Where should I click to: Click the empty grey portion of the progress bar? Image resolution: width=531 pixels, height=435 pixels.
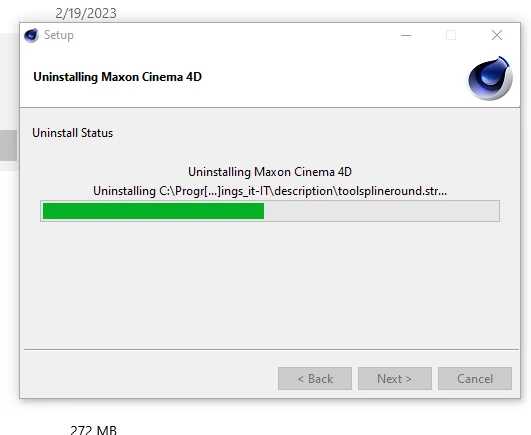[381, 211]
